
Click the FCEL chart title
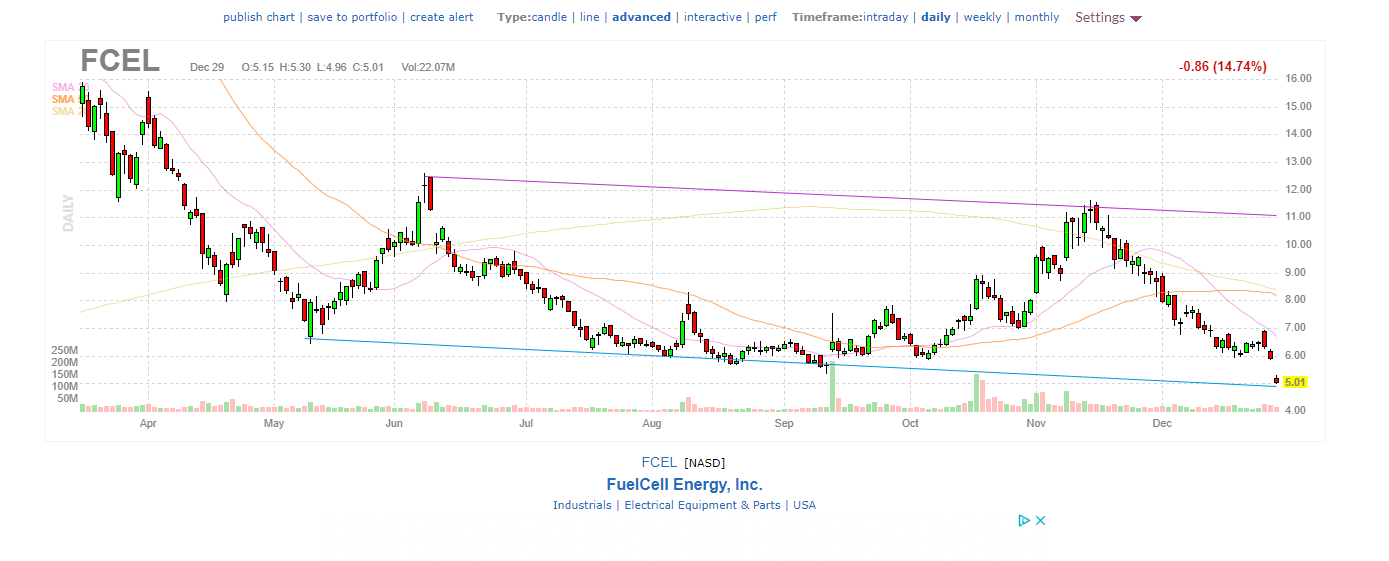tap(120, 61)
